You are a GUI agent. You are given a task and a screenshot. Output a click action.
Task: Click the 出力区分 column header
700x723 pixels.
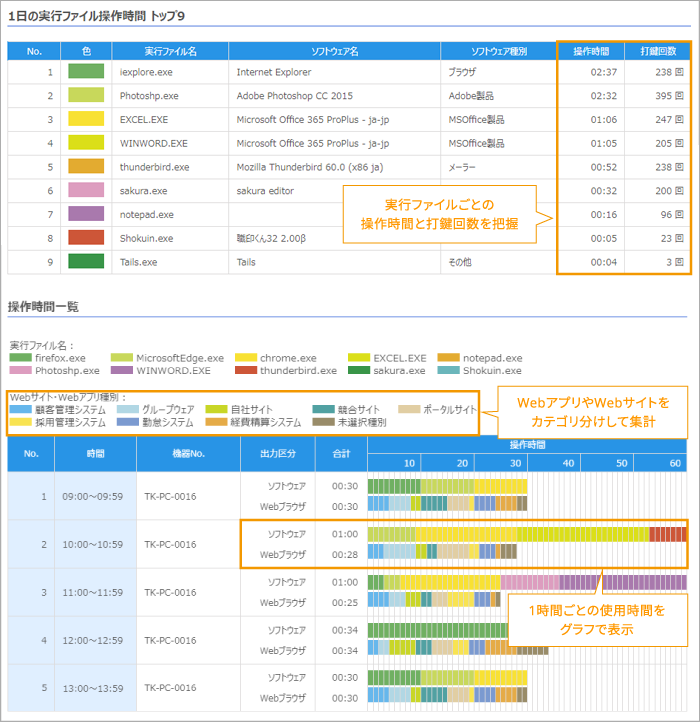pyautogui.click(x=278, y=454)
